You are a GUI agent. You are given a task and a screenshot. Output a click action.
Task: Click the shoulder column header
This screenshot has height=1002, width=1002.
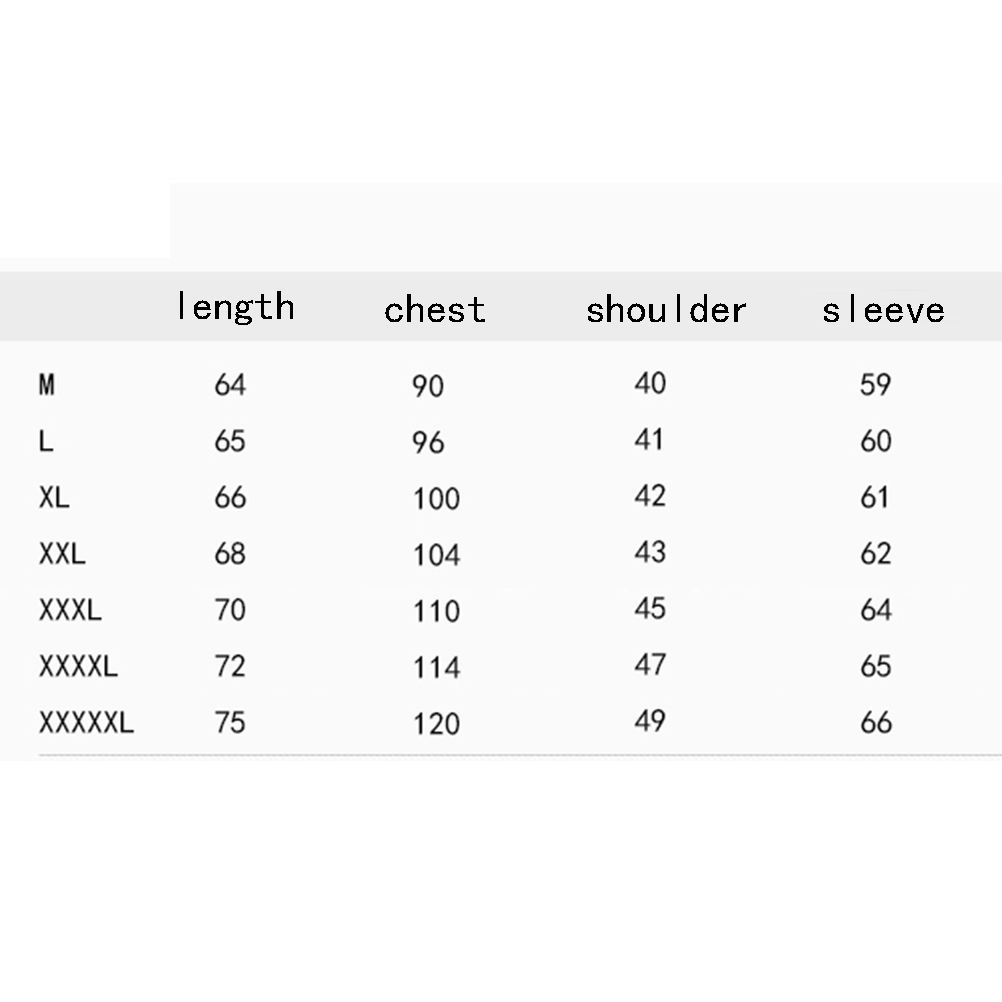click(x=666, y=309)
